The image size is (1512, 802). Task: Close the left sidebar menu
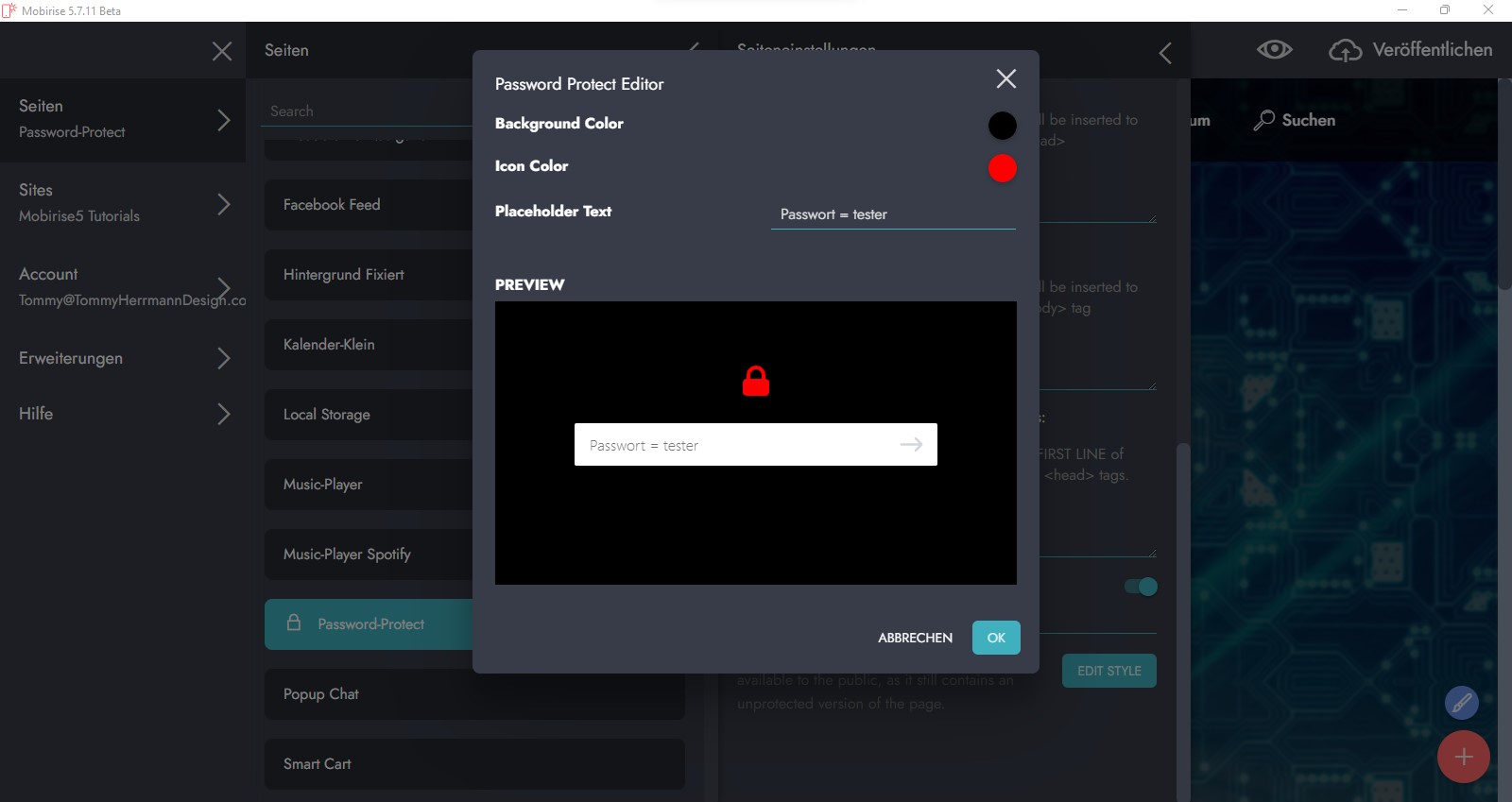(222, 51)
